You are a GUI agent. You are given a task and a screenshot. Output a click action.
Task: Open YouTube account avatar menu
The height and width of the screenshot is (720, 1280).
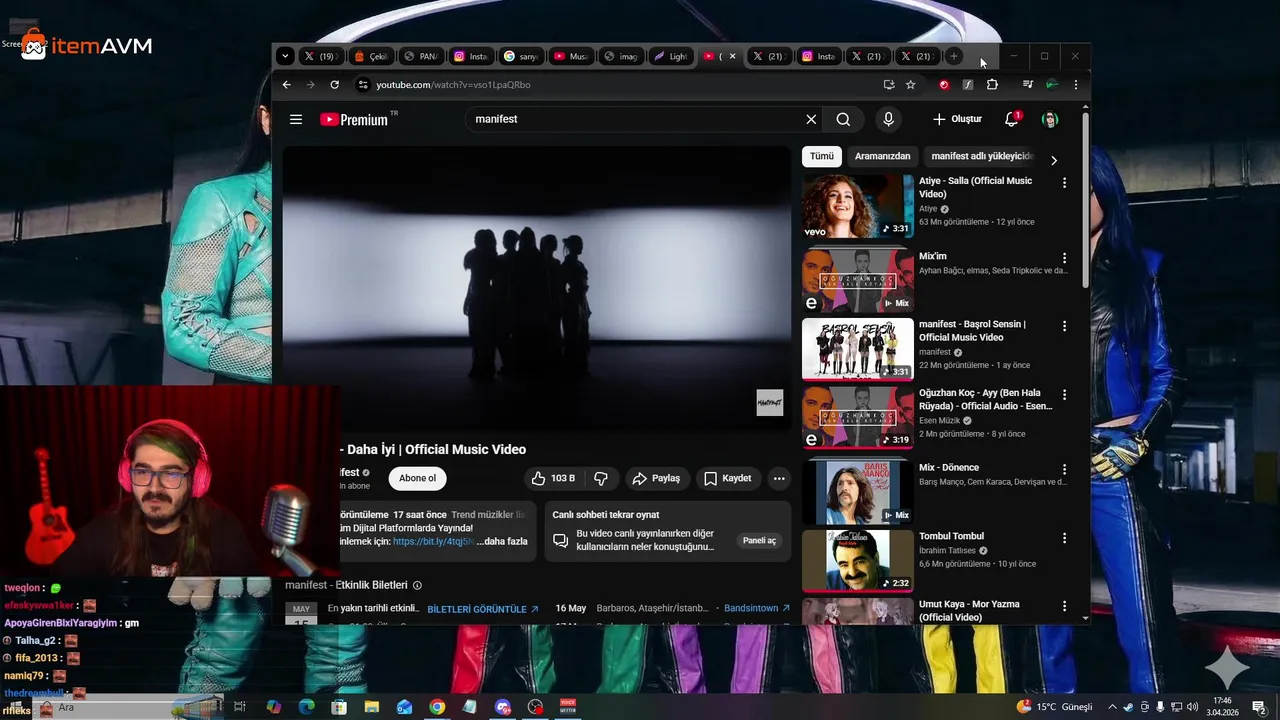click(1050, 119)
